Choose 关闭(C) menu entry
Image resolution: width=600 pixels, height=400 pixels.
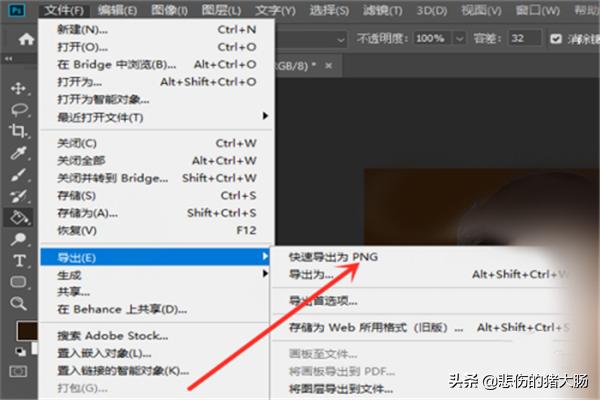click(157, 143)
